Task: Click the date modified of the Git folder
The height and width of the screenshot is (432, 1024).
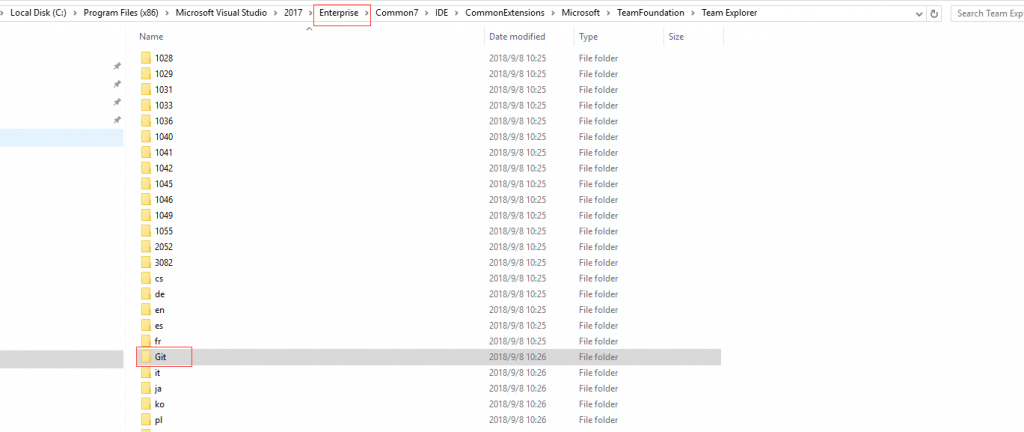Action: tap(517, 357)
